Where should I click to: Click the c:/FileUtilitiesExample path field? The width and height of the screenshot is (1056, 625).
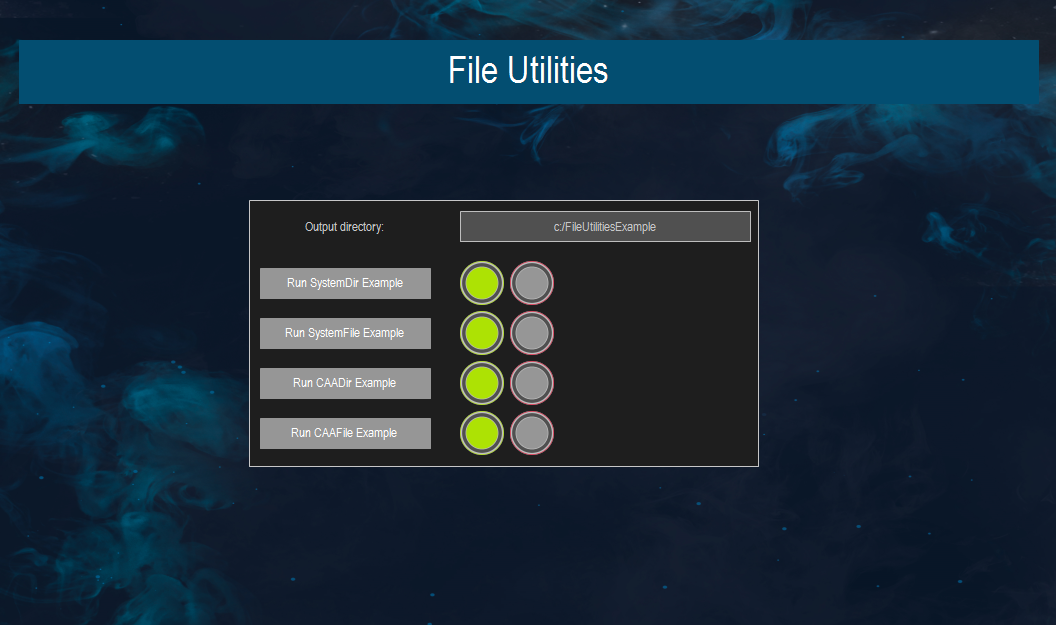click(x=605, y=226)
